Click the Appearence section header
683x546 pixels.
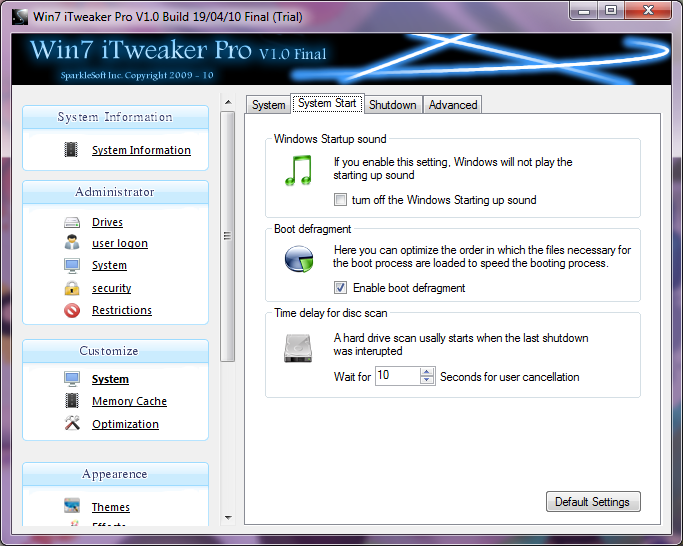[115, 474]
